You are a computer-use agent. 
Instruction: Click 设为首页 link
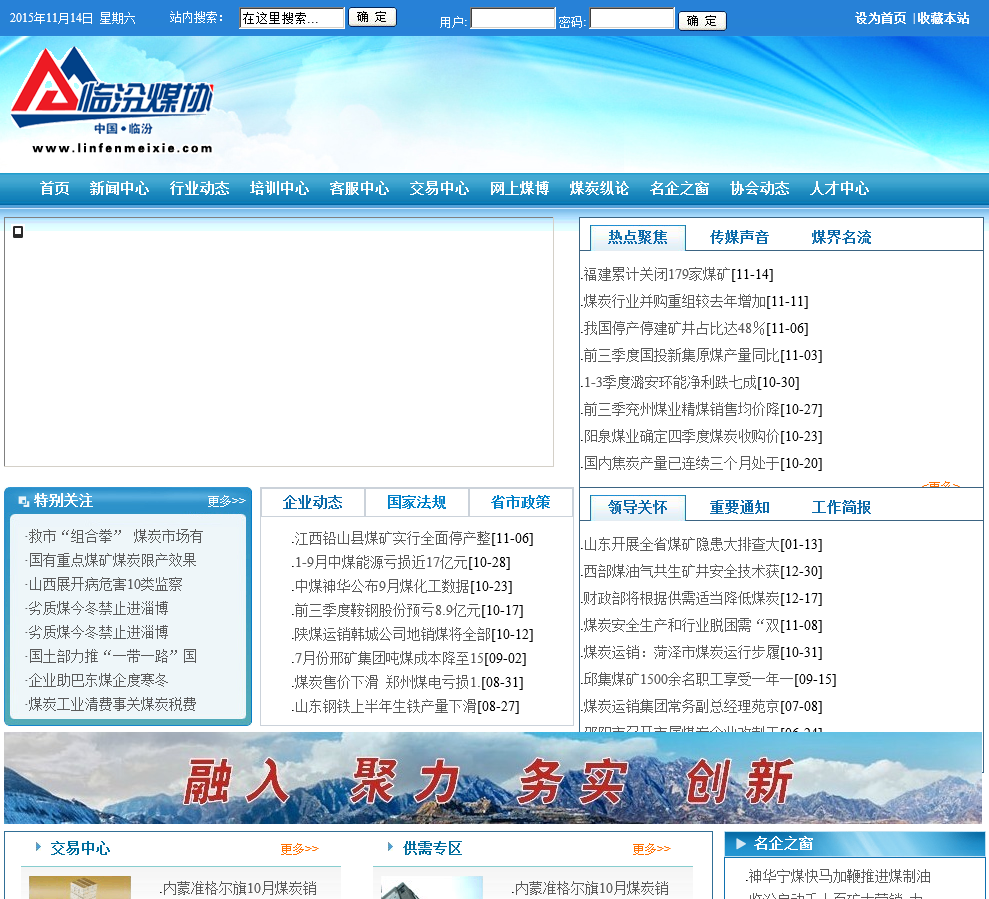click(x=881, y=18)
